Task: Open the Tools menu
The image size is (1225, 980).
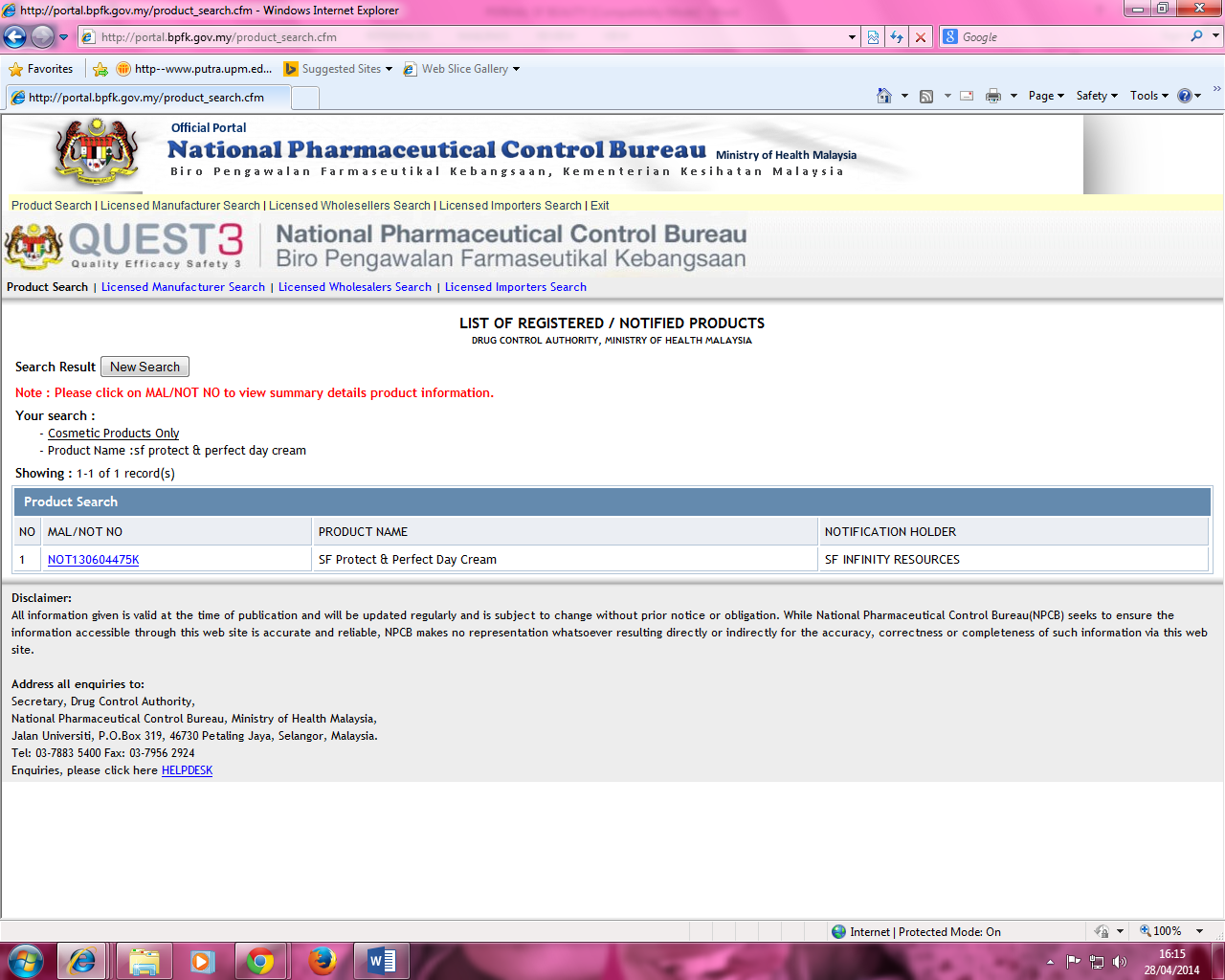Action: 1149,96
